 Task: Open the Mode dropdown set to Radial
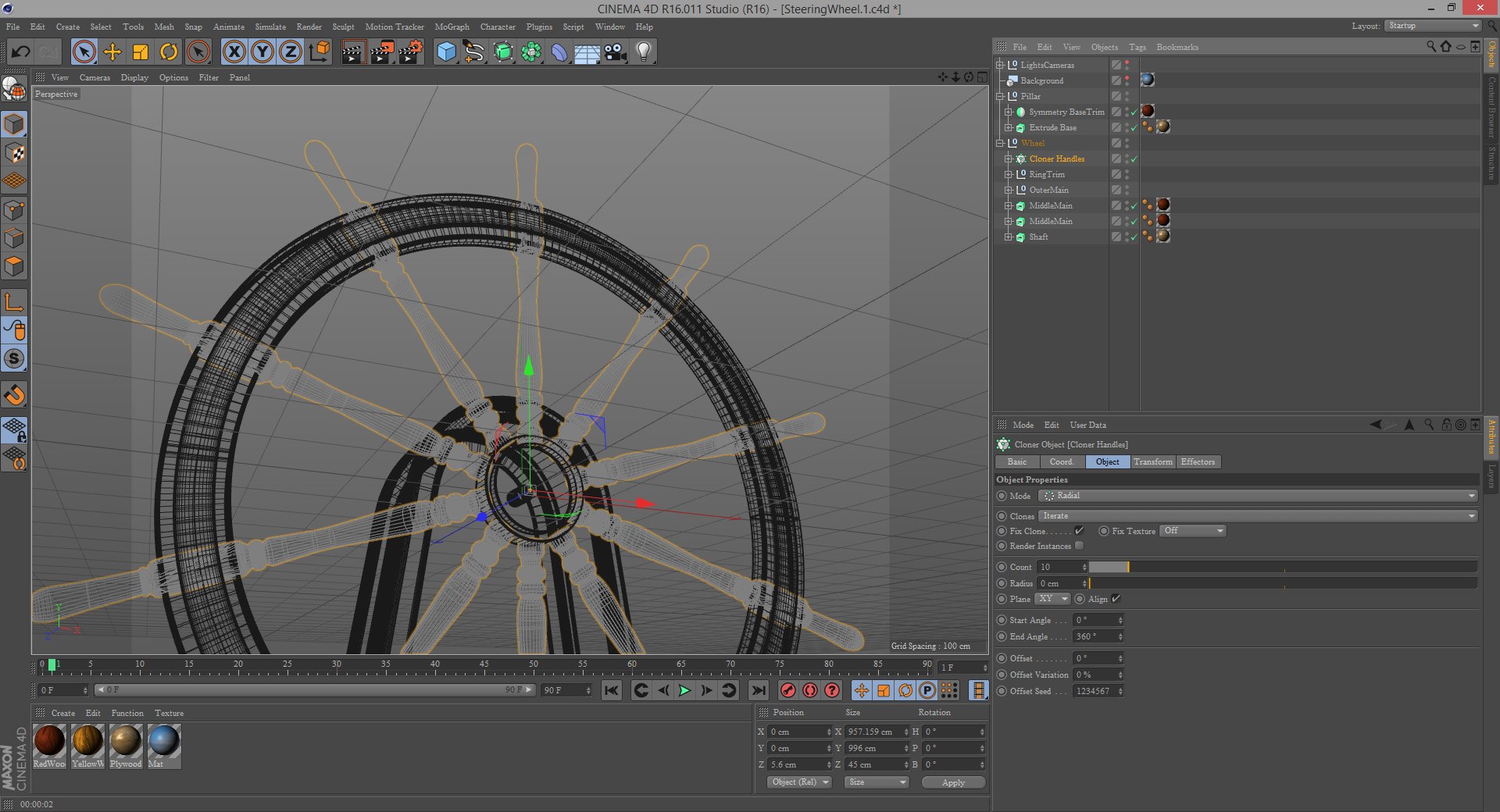[x=1258, y=496]
